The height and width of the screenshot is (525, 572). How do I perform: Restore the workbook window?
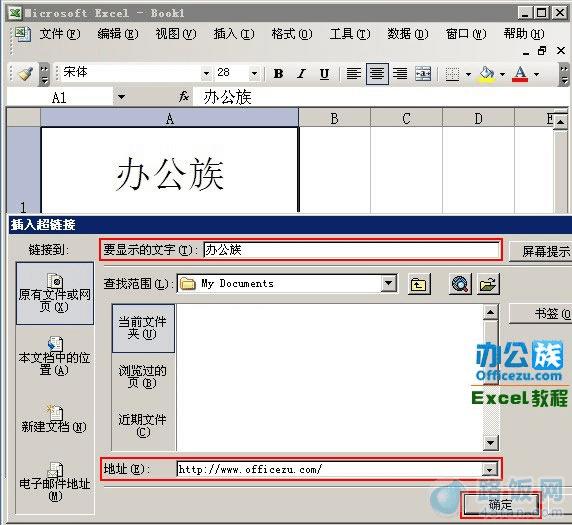pyautogui.click(x=542, y=51)
